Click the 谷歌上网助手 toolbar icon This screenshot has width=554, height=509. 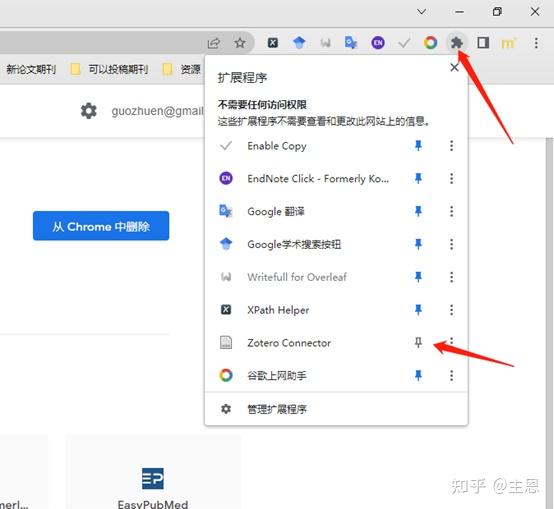tap(430, 43)
